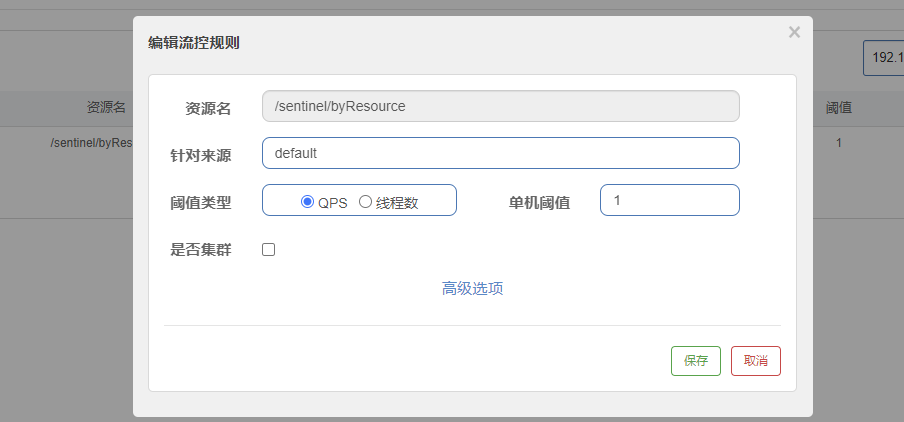Click the threshold value 1 in table row
The image size is (904, 422).
tap(838, 143)
